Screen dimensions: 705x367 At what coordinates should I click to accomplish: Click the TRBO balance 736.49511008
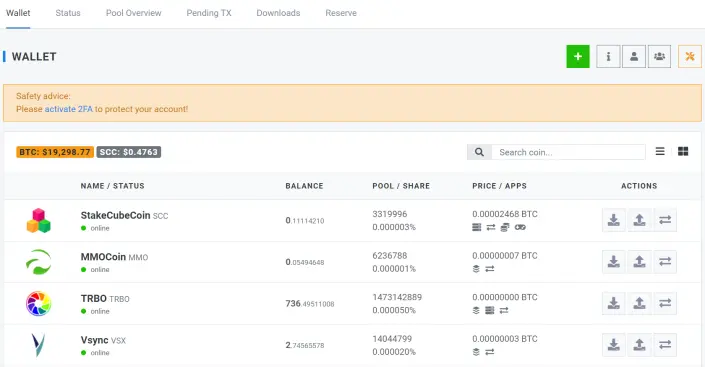(x=310, y=304)
